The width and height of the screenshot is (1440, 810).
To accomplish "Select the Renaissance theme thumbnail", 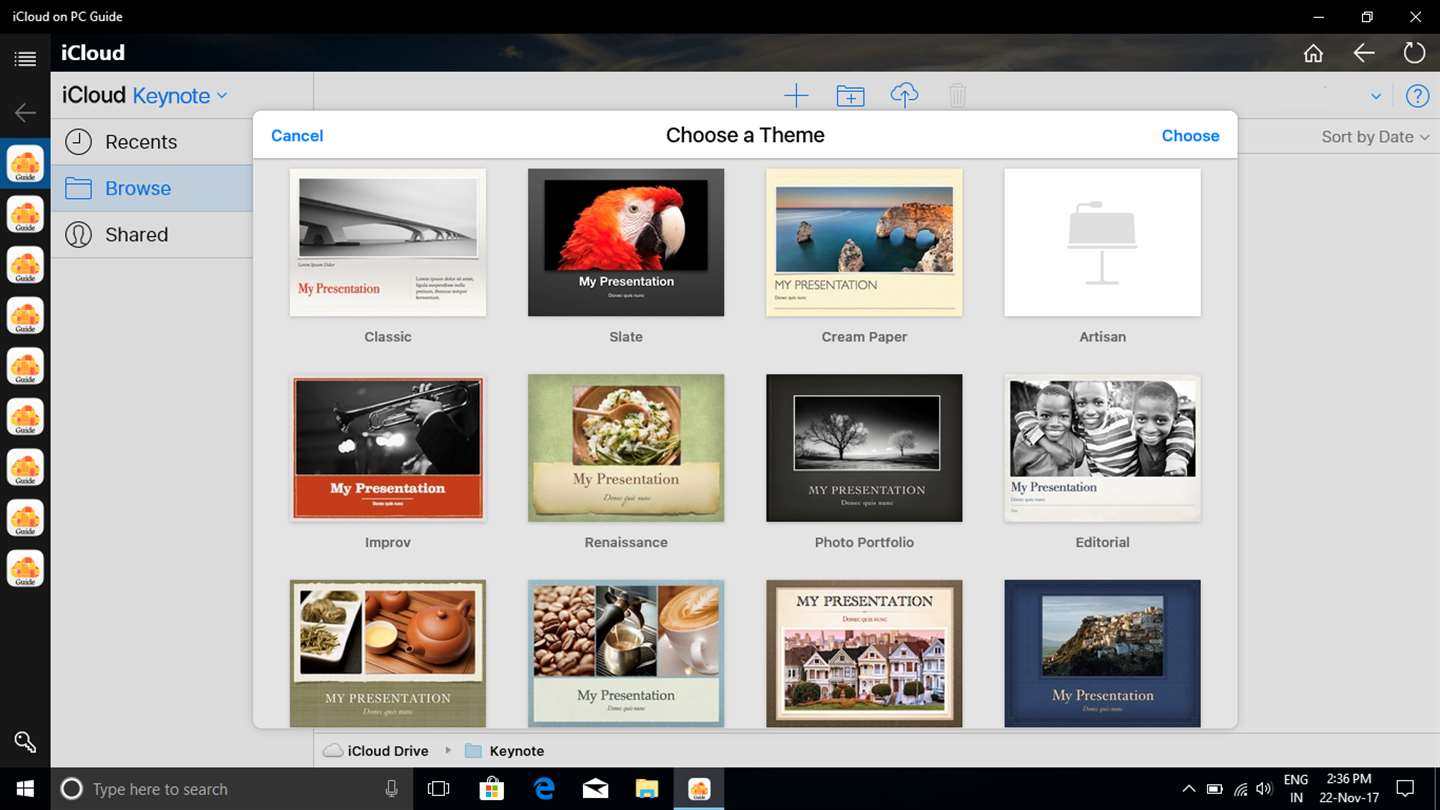I will tap(626, 448).
